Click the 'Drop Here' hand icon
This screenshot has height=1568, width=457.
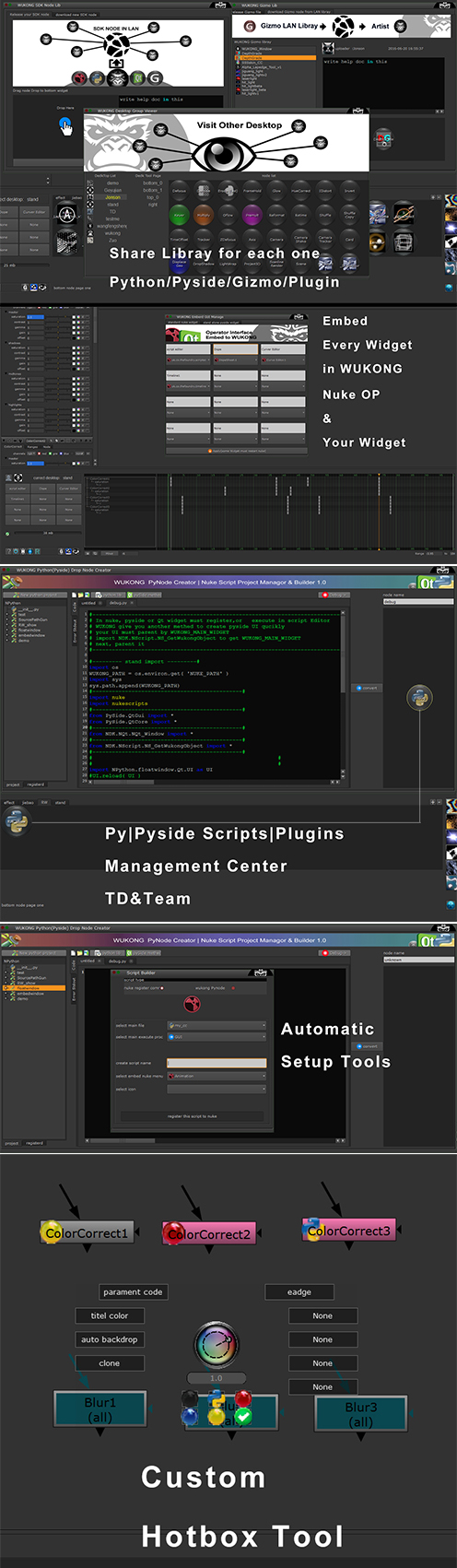pos(65,127)
